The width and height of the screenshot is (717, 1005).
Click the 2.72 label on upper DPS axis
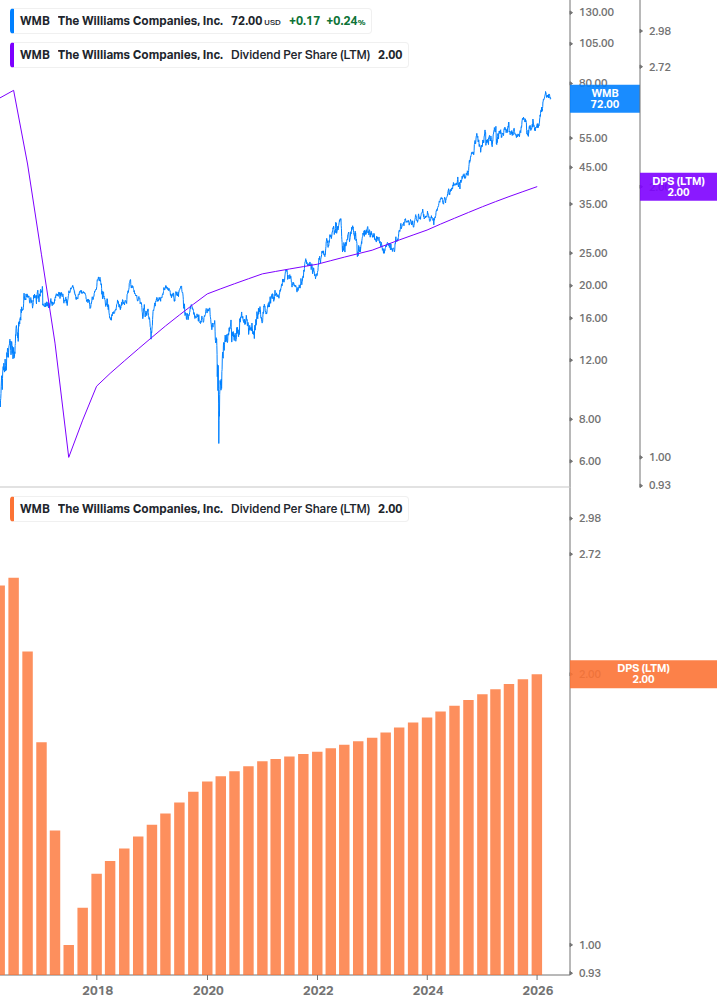pyautogui.click(x=660, y=67)
